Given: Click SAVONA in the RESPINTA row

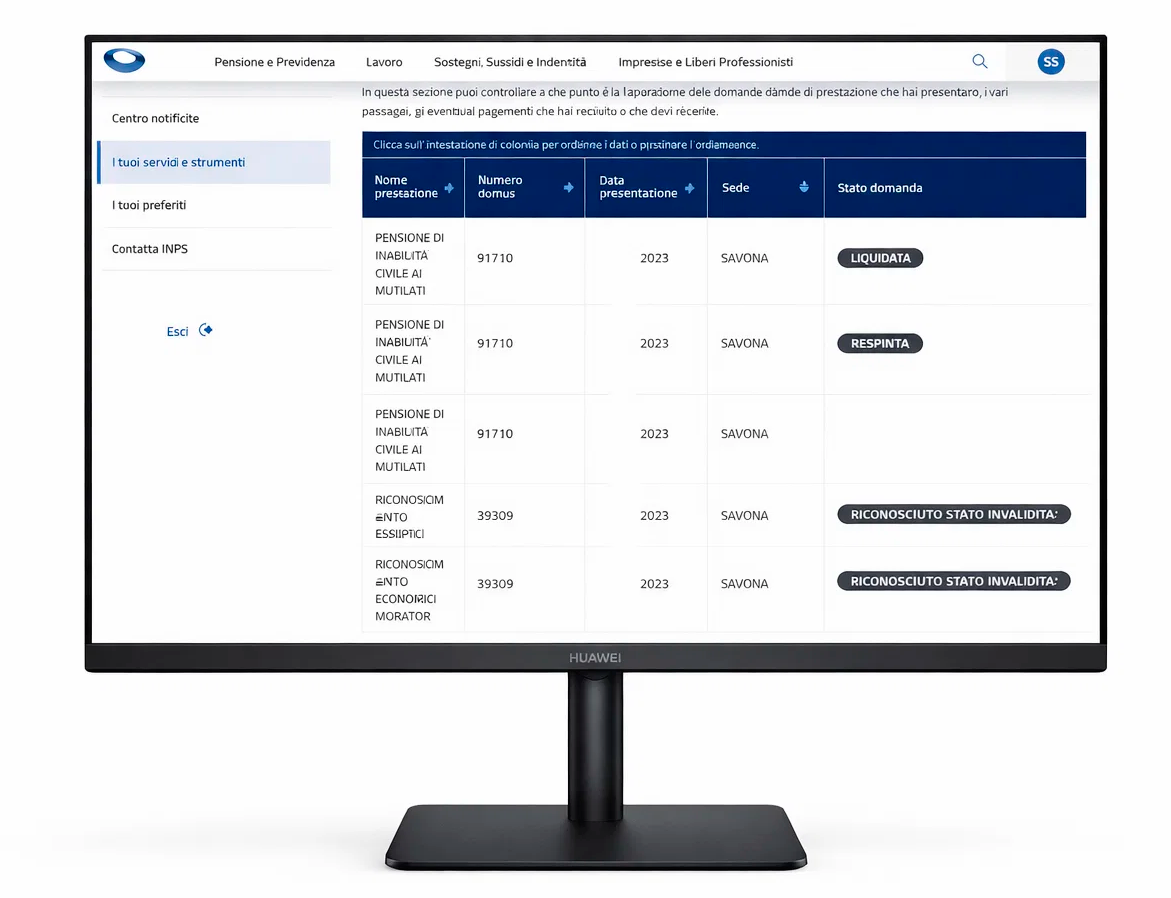Looking at the screenshot, I should tap(744, 344).
